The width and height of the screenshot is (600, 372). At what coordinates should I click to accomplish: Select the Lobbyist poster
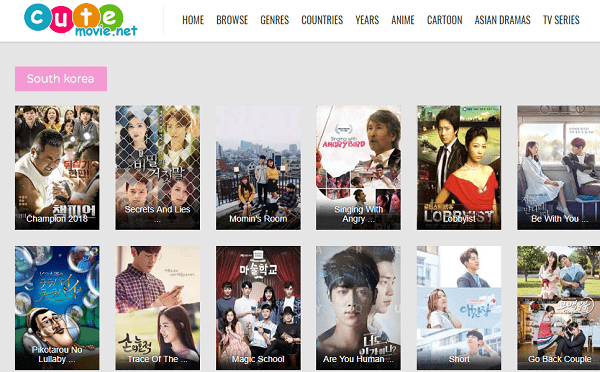(x=459, y=168)
